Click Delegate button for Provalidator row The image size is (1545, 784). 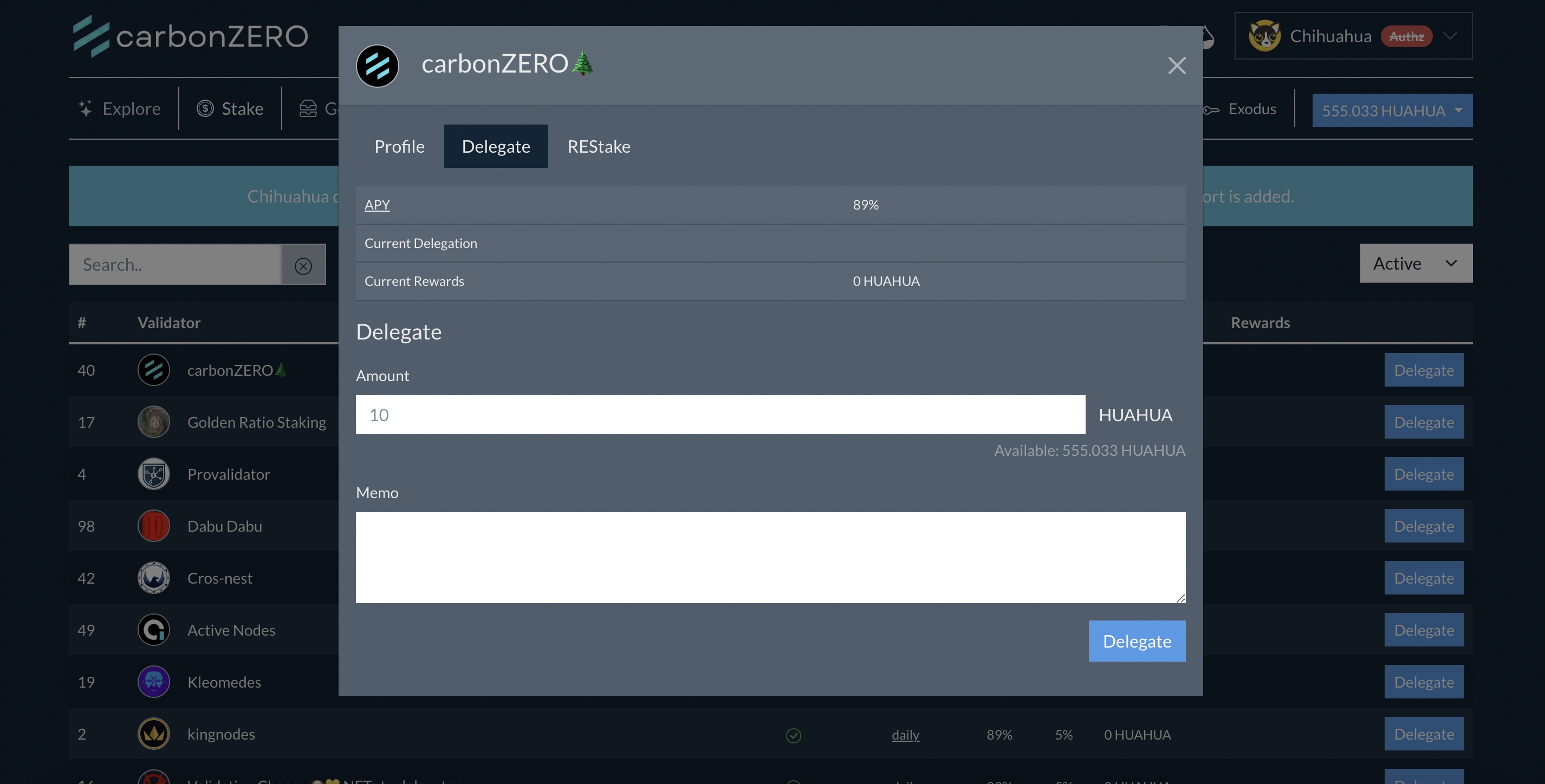pos(1423,474)
